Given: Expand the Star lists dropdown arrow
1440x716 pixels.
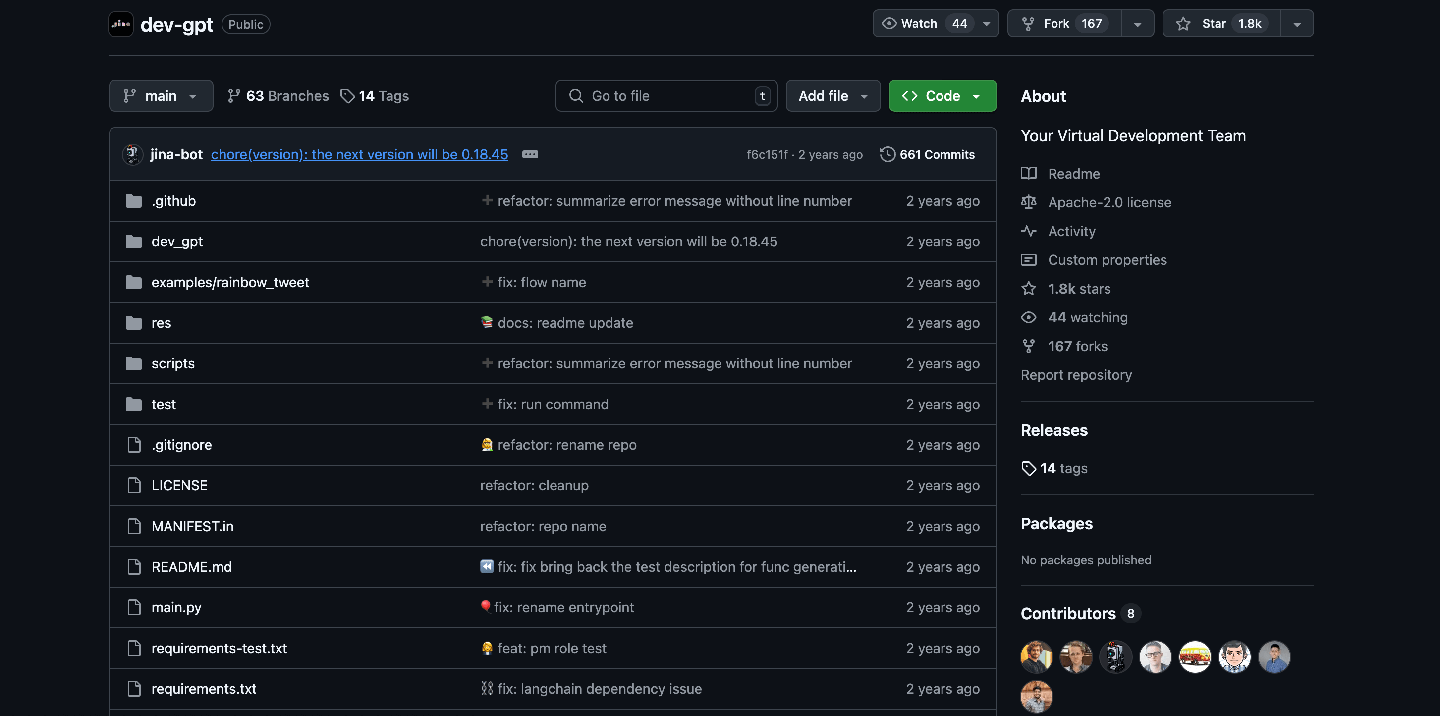Looking at the screenshot, I should tap(1296, 23).
